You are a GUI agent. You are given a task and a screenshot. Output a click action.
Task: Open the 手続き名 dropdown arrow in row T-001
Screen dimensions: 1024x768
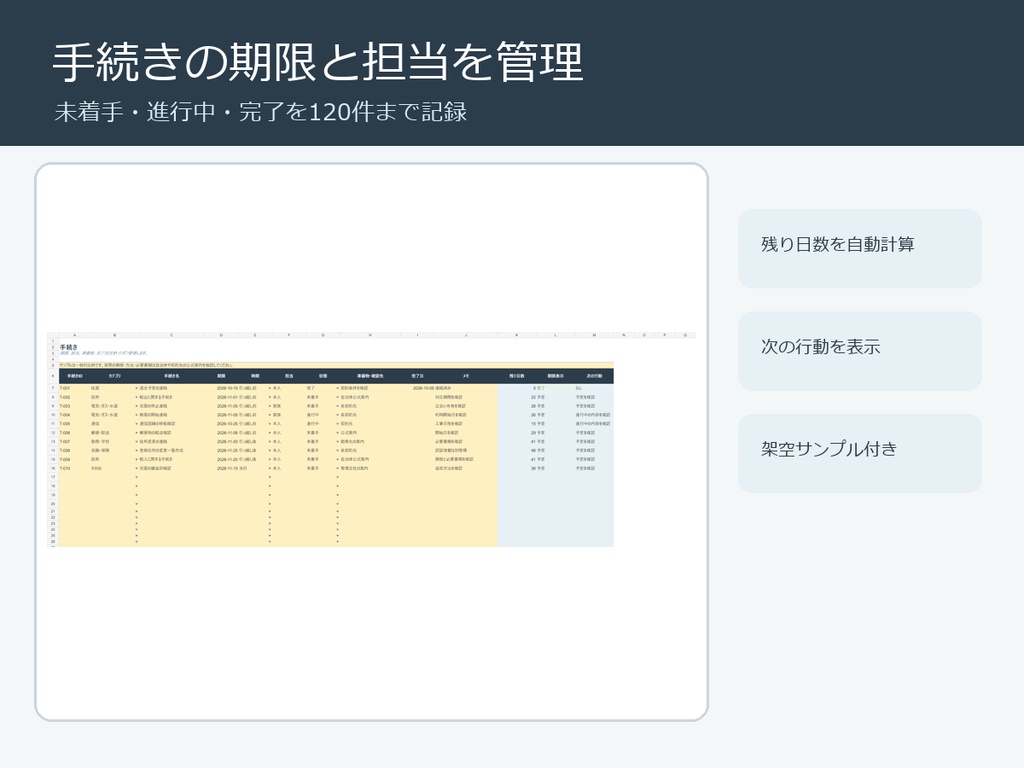click(136, 388)
